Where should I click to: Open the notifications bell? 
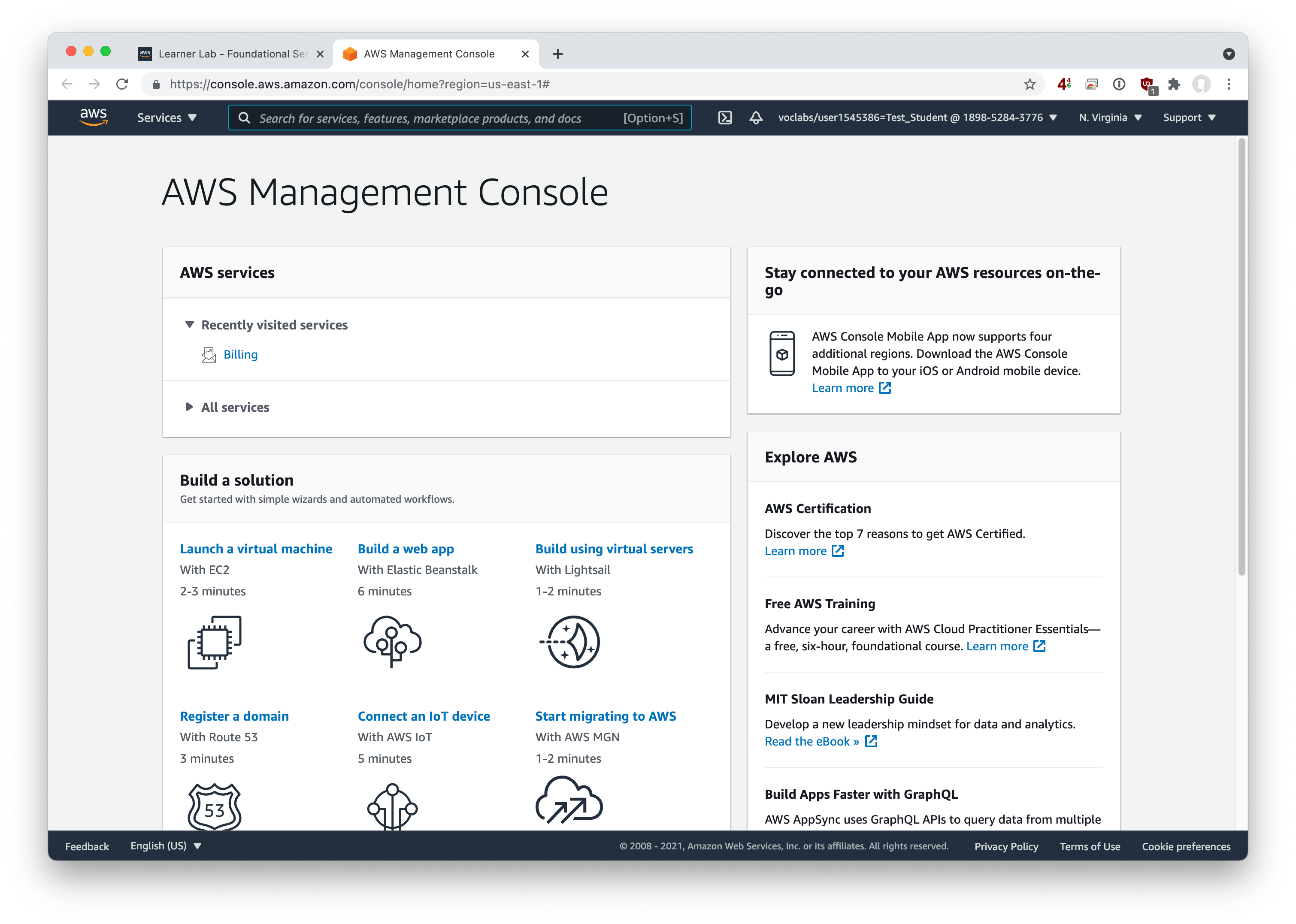click(756, 118)
